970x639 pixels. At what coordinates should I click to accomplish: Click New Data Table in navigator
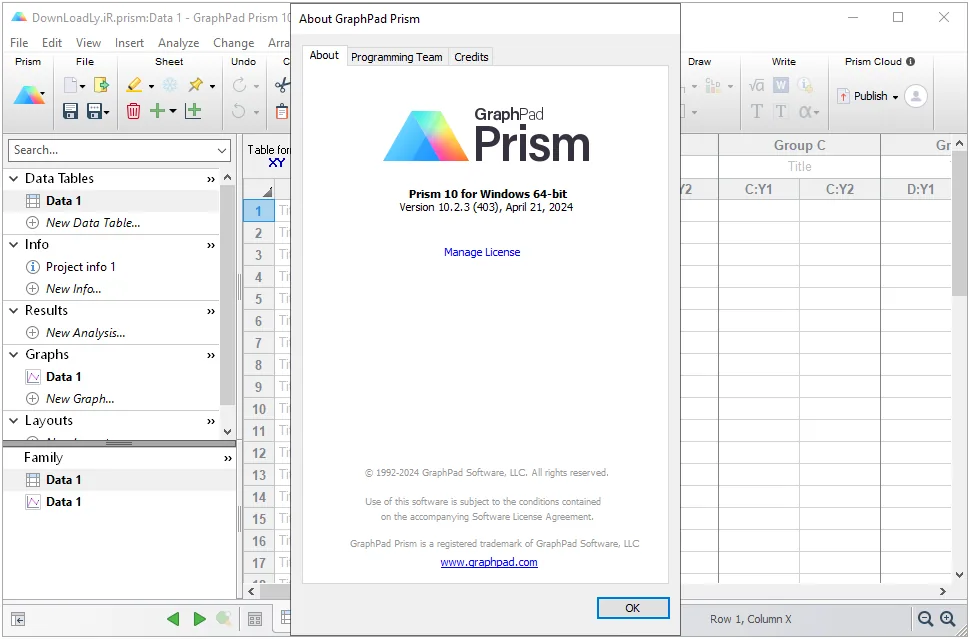click(x=93, y=223)
